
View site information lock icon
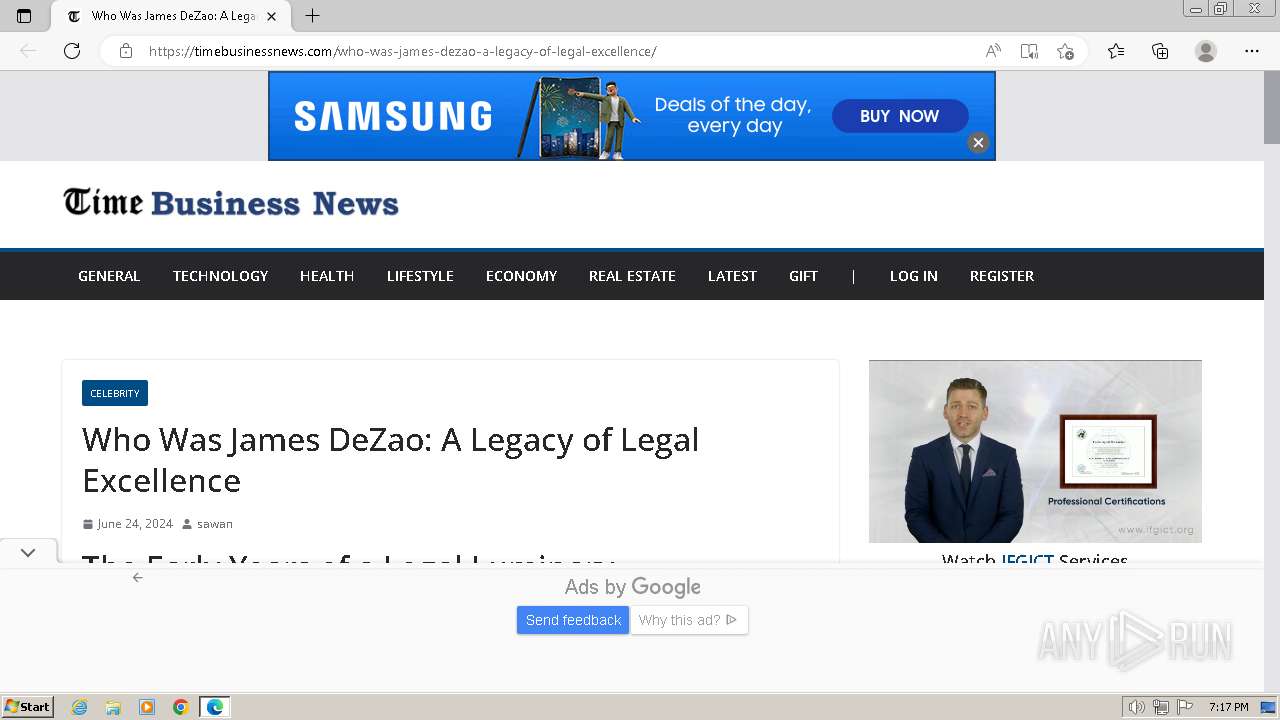pyautogui.click(x=126, y=51)
